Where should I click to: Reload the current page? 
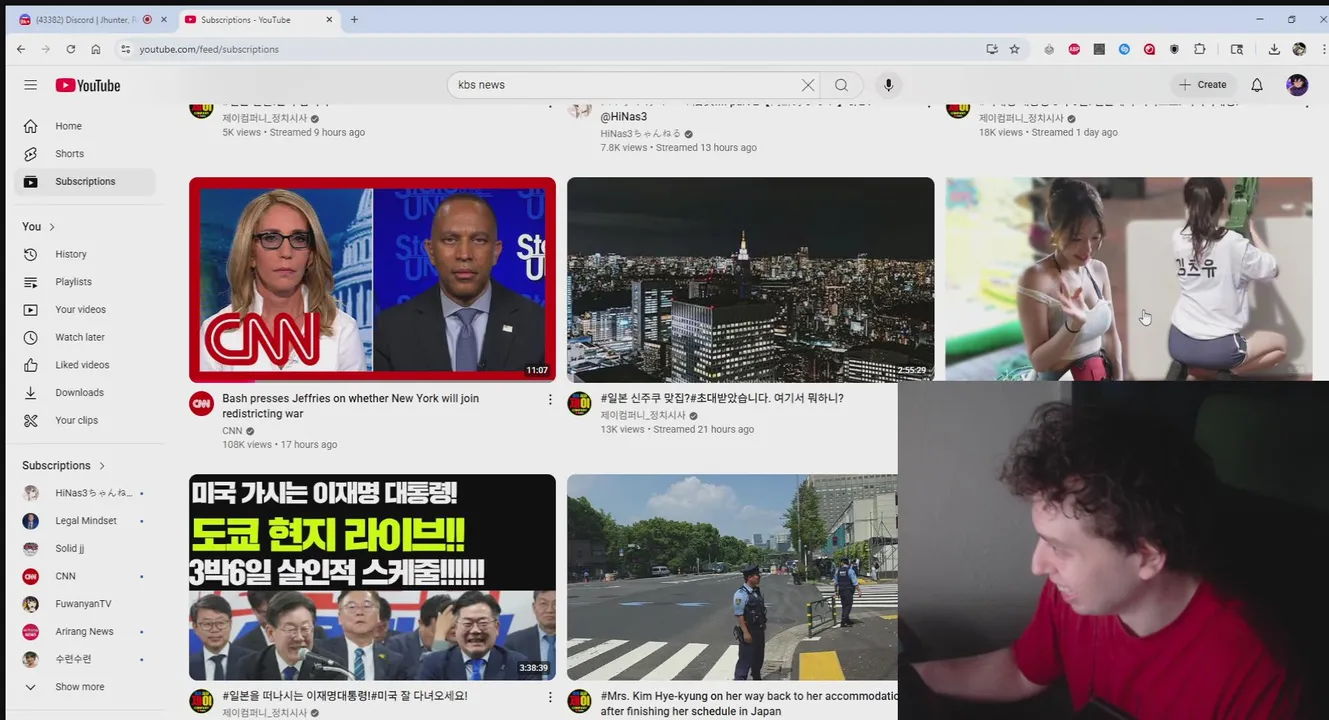pos(71,49)
